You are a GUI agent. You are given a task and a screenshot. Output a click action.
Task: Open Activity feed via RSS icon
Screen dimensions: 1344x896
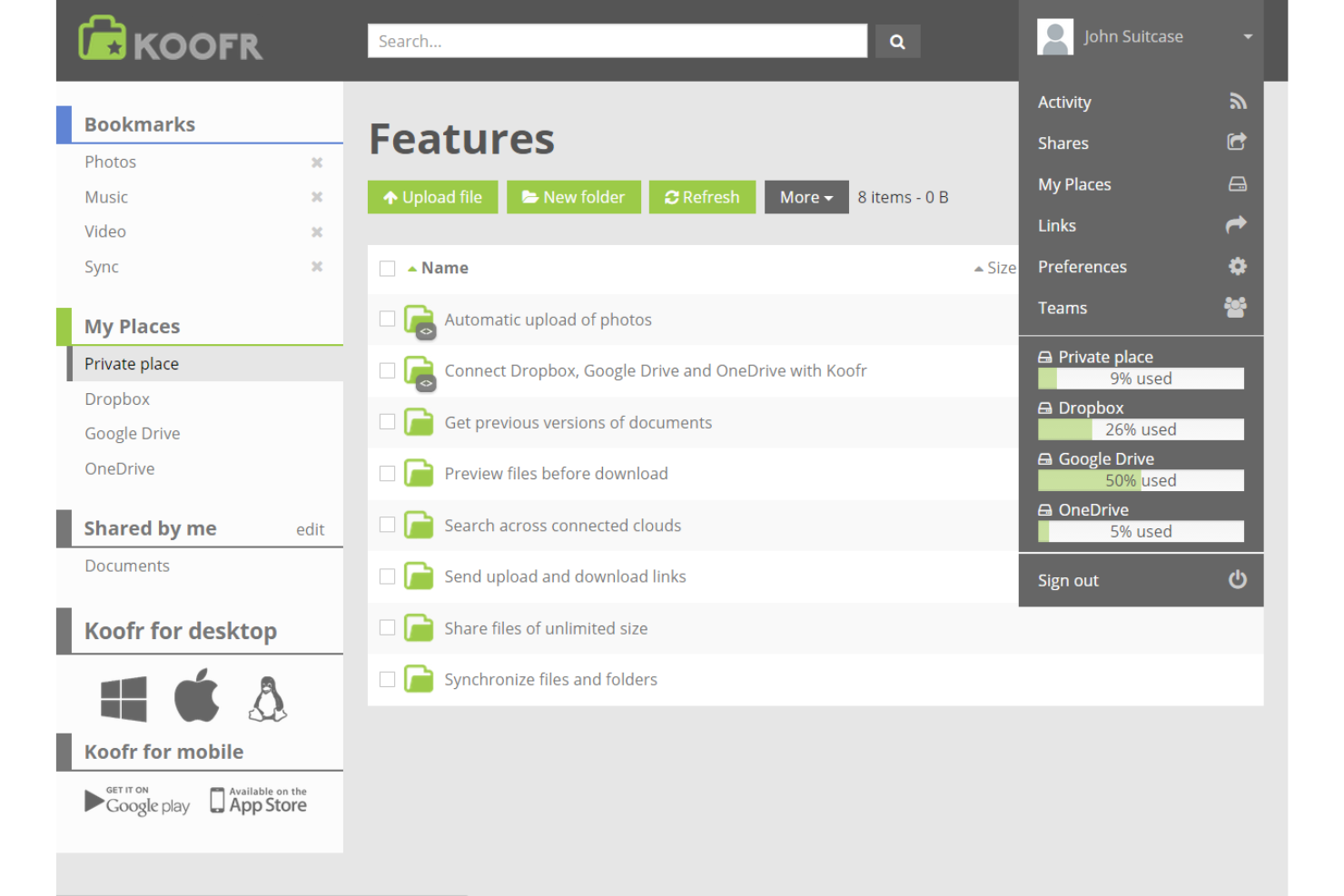(1238, 102)
